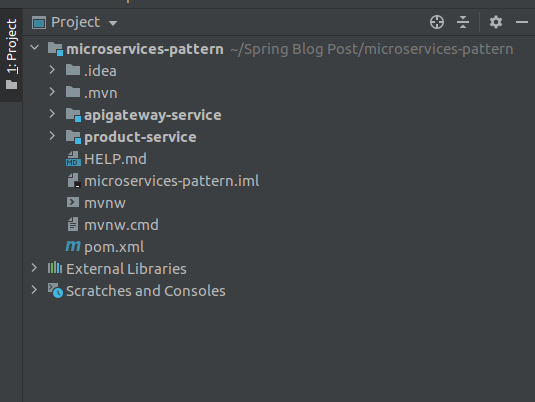Expand the product-service module chevron
The image size is (535, 402).
[52, 136]
